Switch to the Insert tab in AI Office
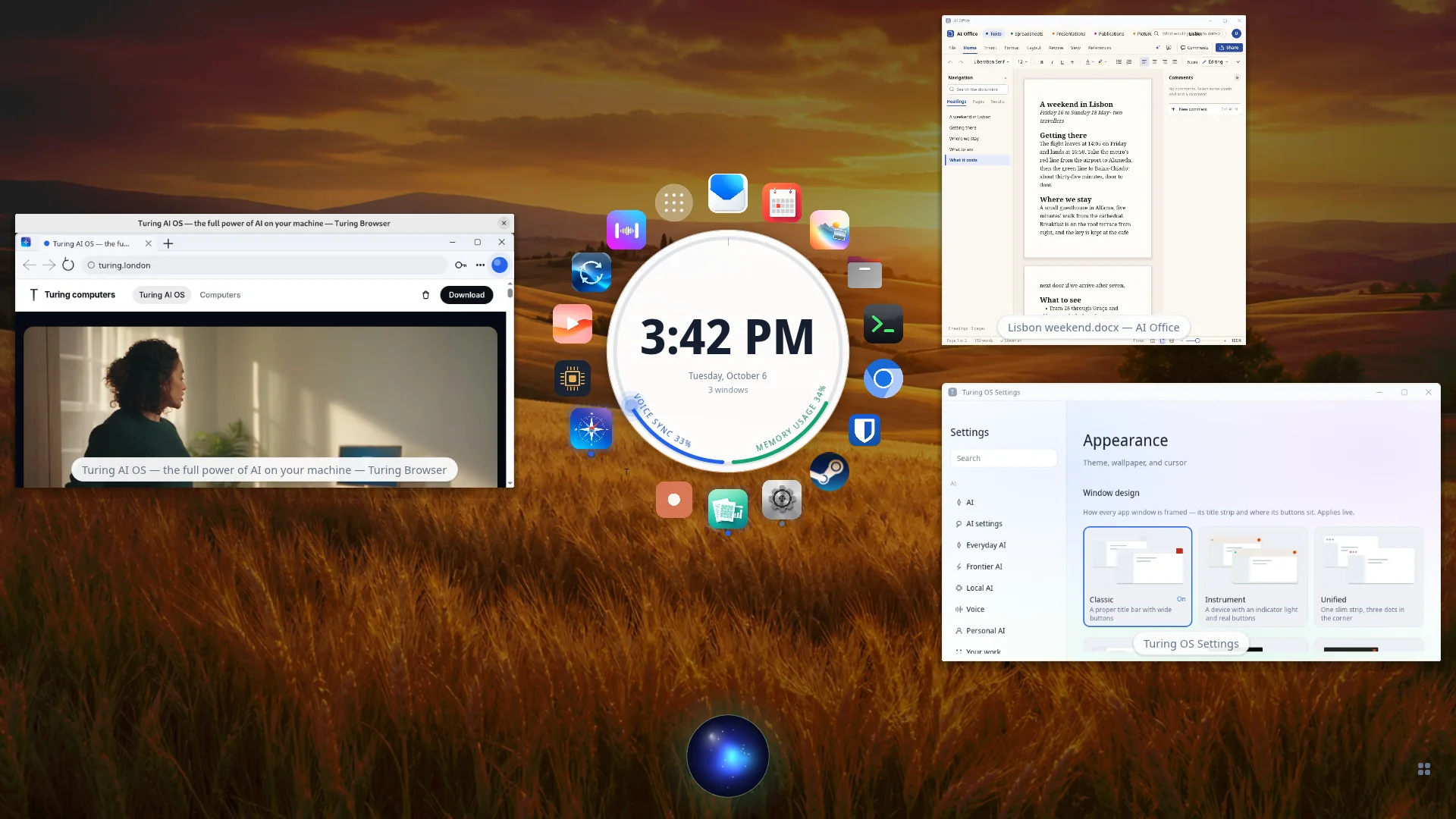The height and width of the screenshot is (819, 1456). (990, 48)
